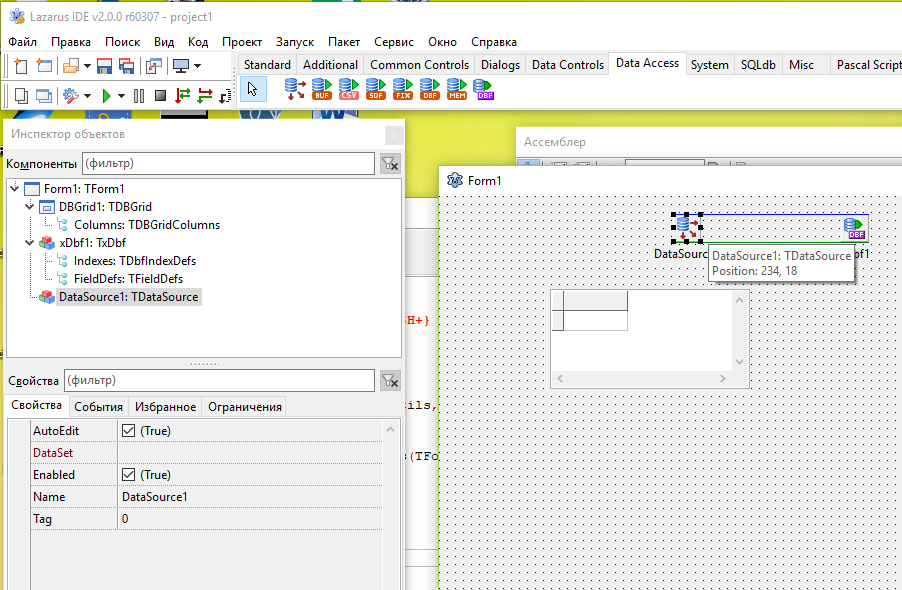The height and width of the screenshot is (590, 902).
Task: Switch to the Standard palette tab
Action: (x=267, y=65)
